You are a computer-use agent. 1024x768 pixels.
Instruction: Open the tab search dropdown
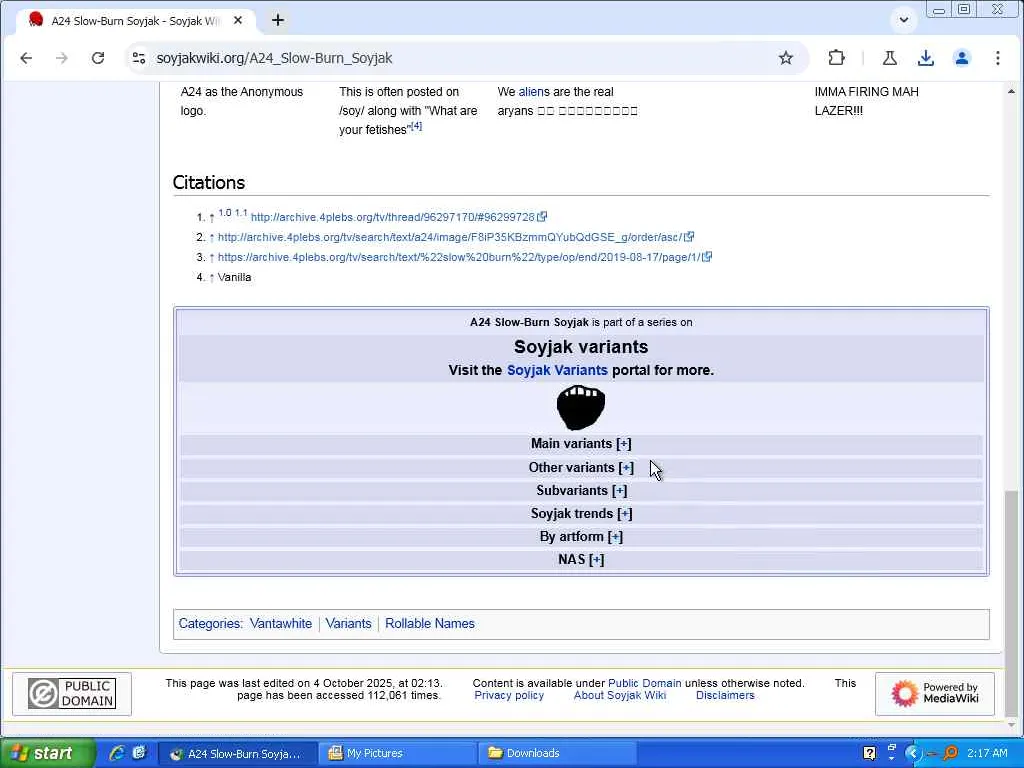904,20
